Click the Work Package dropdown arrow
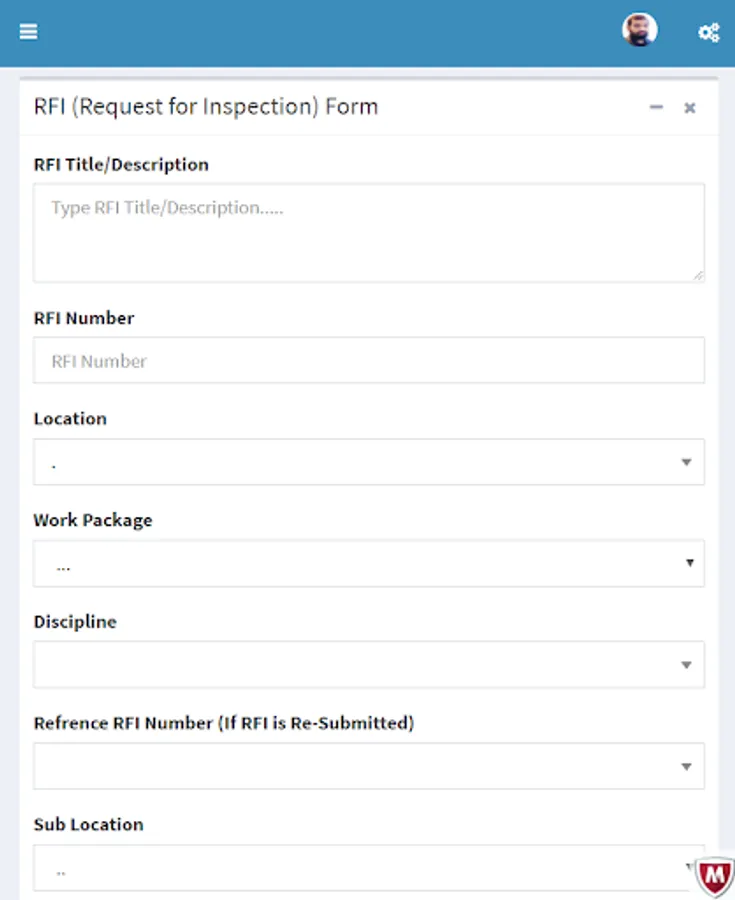 tap(689, 563)
